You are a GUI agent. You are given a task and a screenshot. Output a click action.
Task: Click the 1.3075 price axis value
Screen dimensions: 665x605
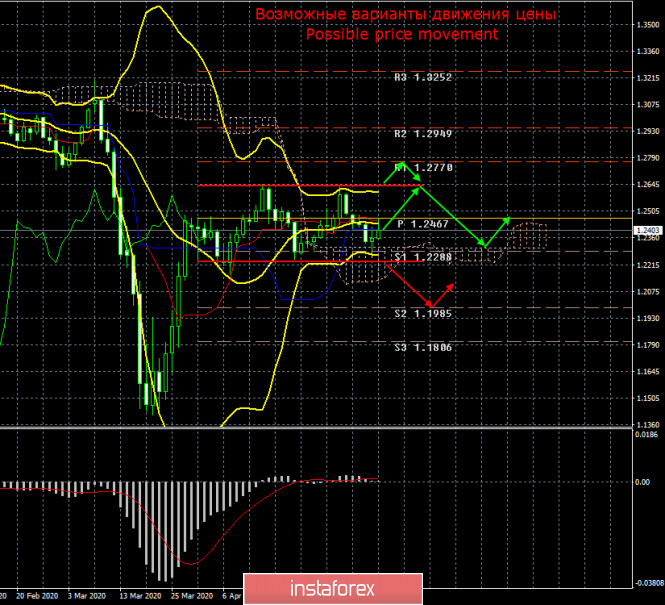click(x=648, y=105)
